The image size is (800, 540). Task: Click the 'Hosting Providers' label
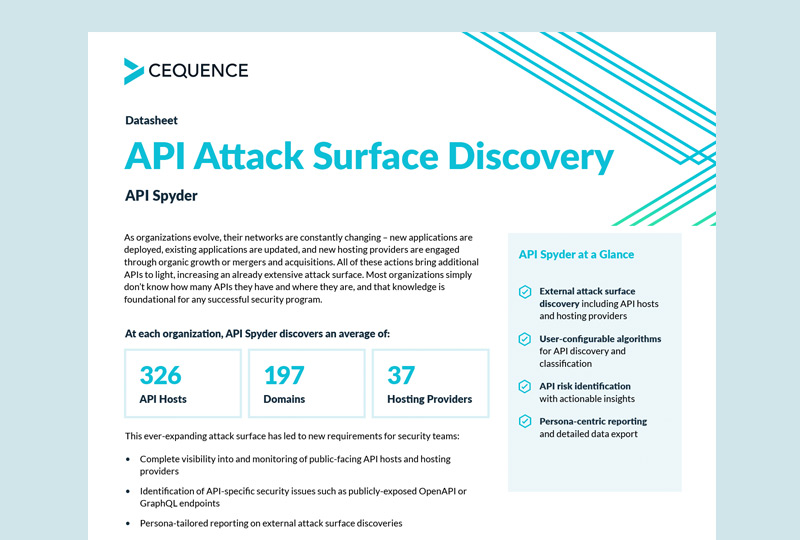(x=430, y=399)
